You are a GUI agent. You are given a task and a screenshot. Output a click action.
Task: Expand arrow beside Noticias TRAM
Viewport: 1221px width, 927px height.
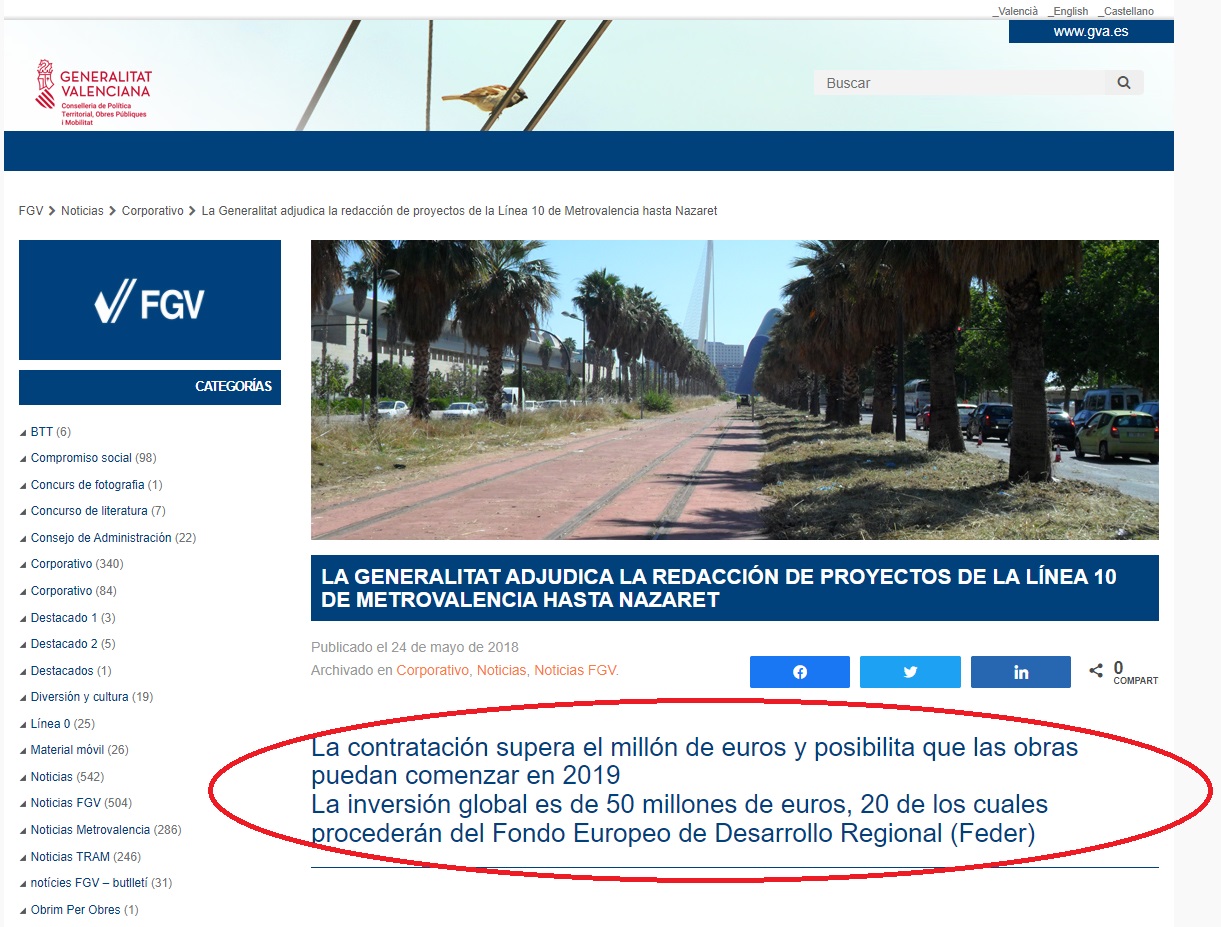point(23,858)
